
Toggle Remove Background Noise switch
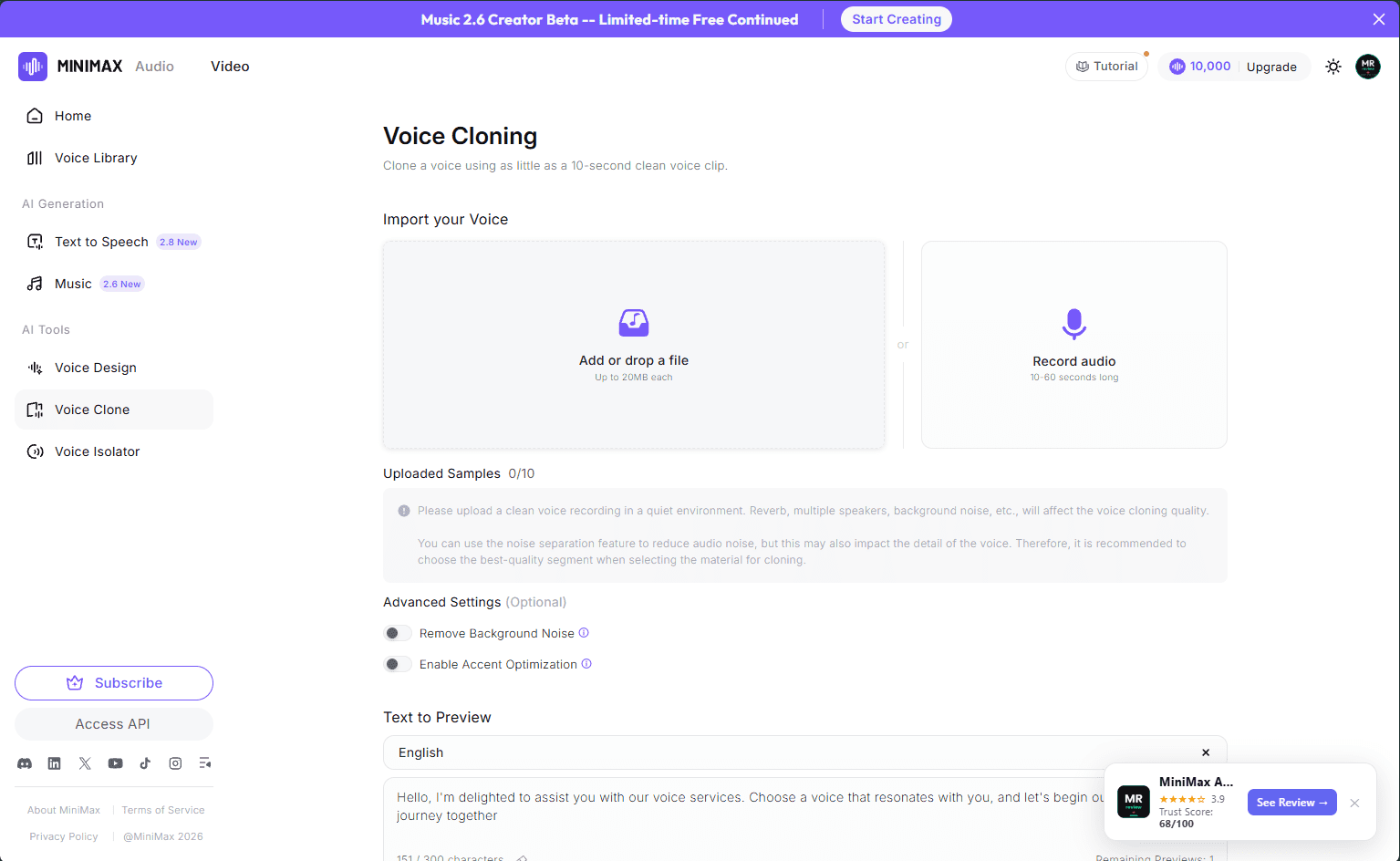tap(398, 633)
